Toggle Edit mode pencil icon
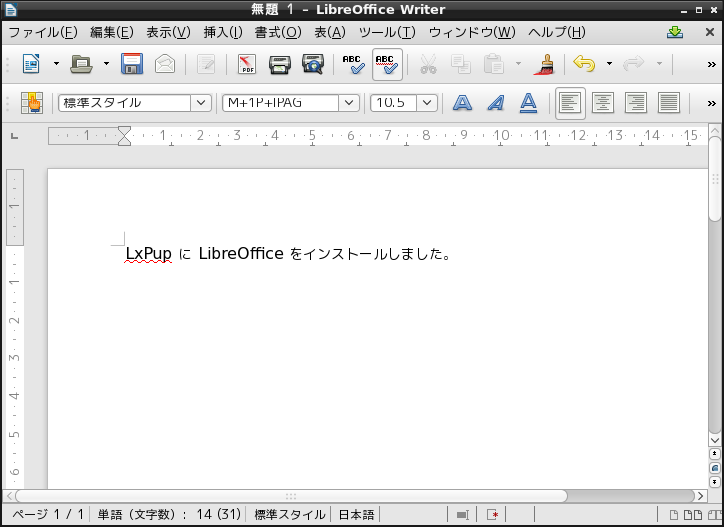The image size is (724, 527). click(x=206, y=64)
